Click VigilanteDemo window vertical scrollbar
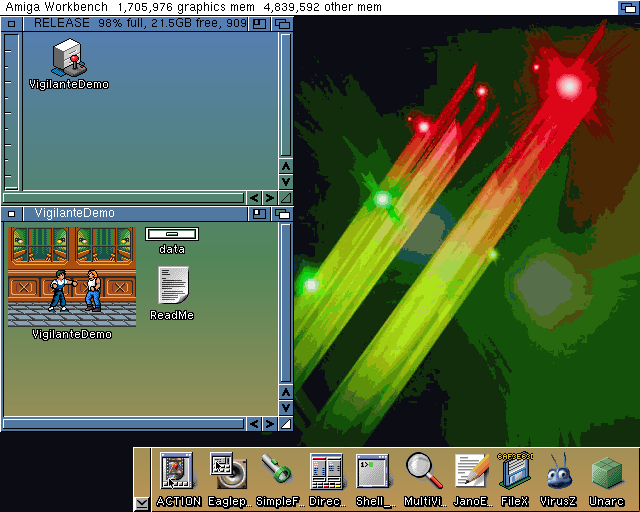This screenshot has height=512, width=640. pyautogui.click(x=286, y=303)
